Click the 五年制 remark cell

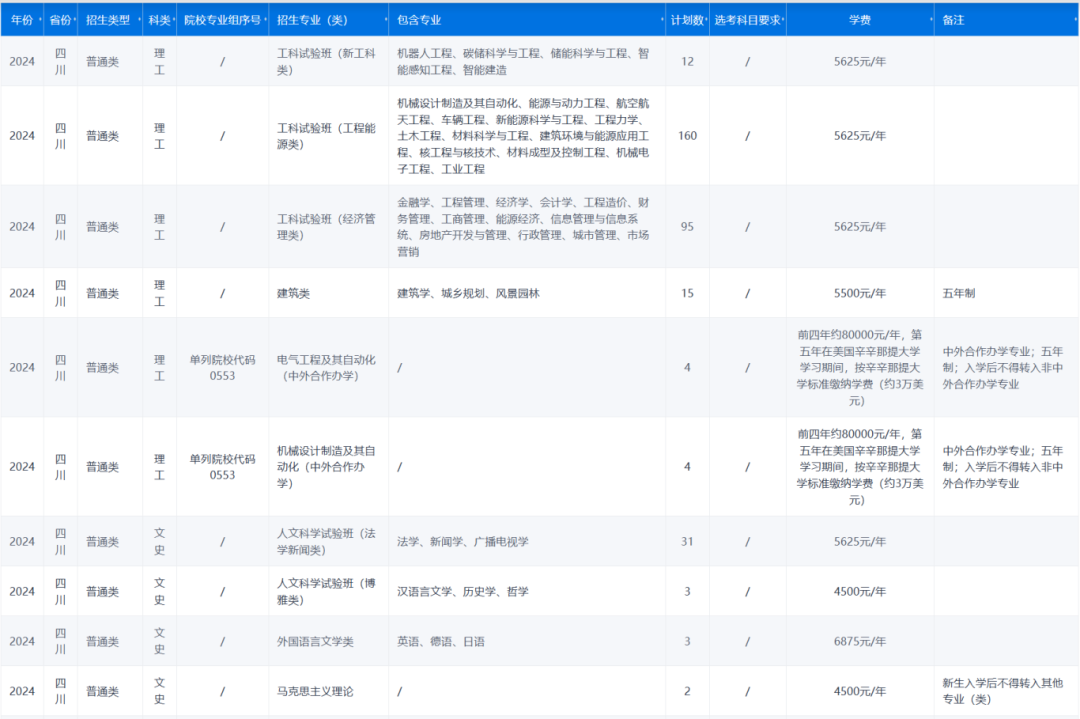point(957,293)
